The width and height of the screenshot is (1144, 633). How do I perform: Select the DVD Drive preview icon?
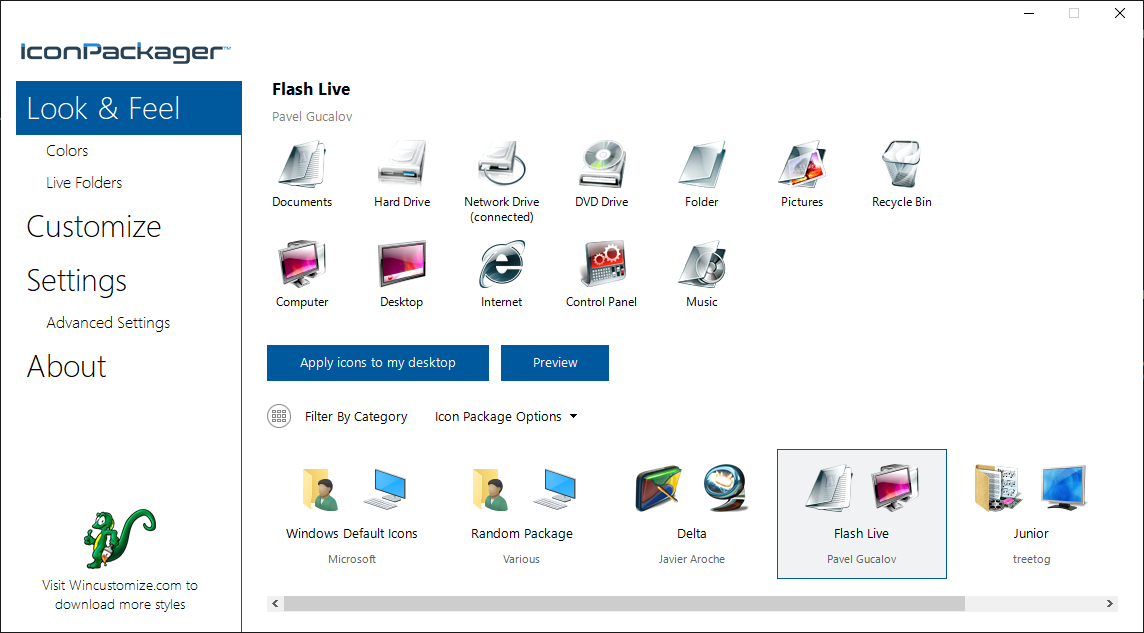602,165
